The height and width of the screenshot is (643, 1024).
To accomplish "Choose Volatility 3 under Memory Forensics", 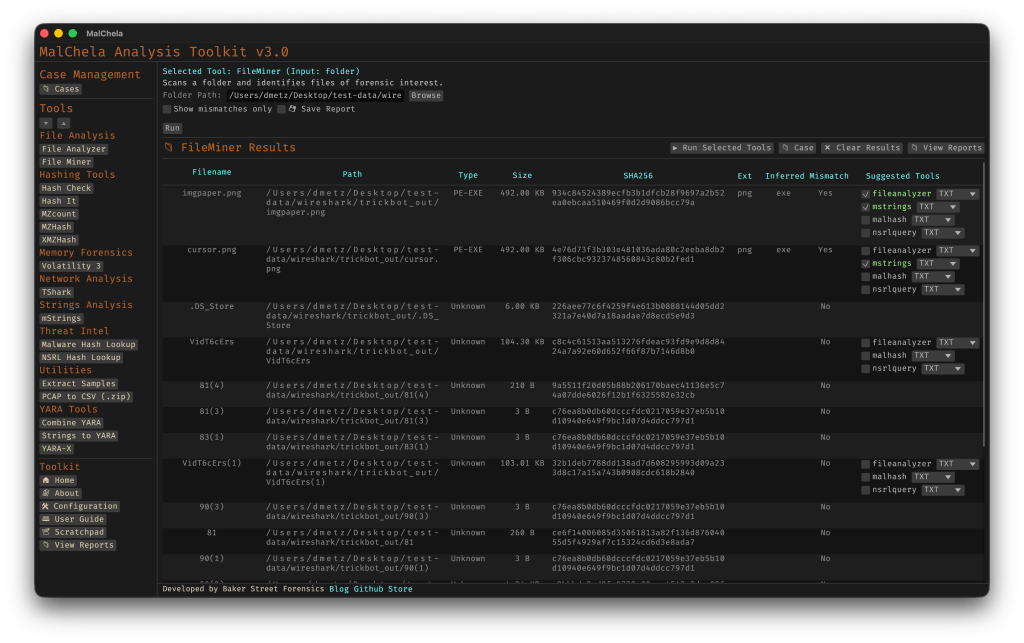I will tap(71, 266).
